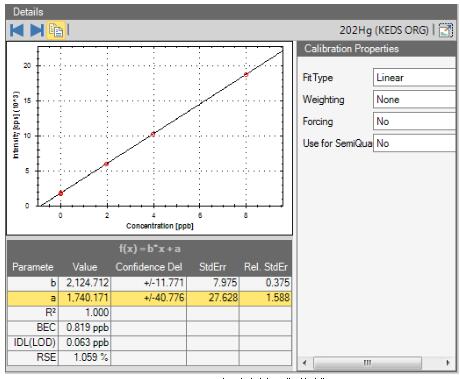Image resolution: width=460 pixels, height=379 pixels.
Task: Select the highlighted row for parameter a
Action: 149,298
